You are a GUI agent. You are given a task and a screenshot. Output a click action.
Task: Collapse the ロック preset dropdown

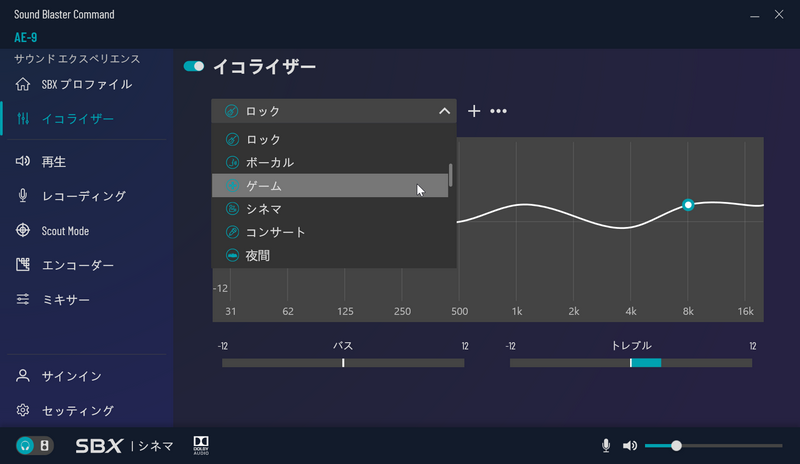[x=334, y=111]
